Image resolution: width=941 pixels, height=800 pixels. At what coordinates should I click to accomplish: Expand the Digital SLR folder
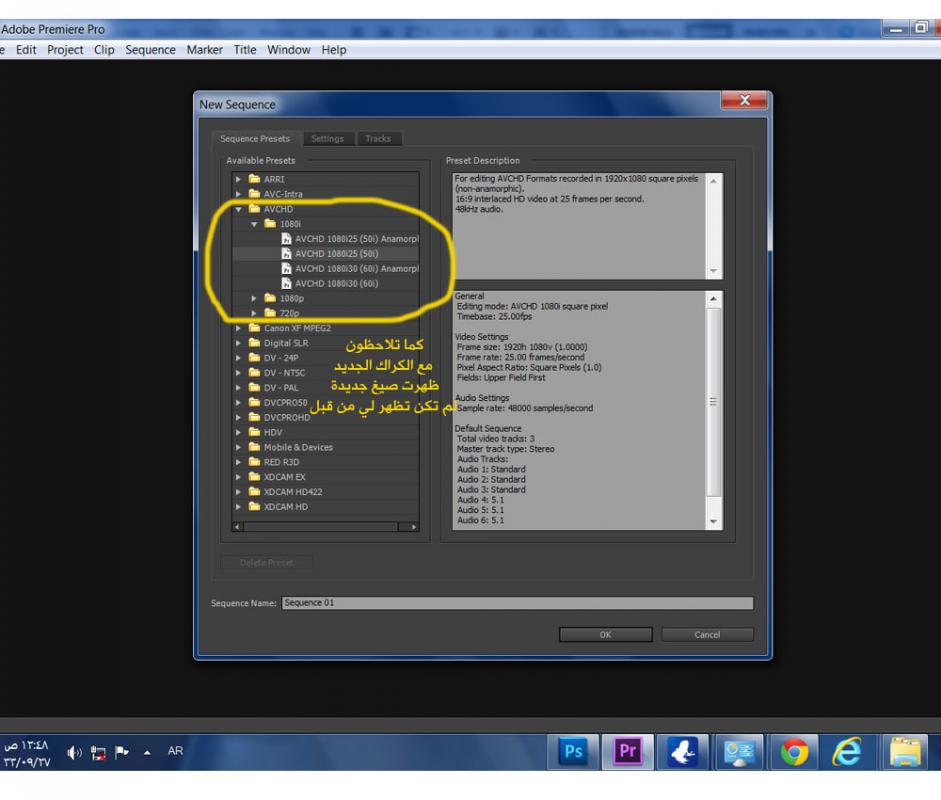click(x=238, y=343)
